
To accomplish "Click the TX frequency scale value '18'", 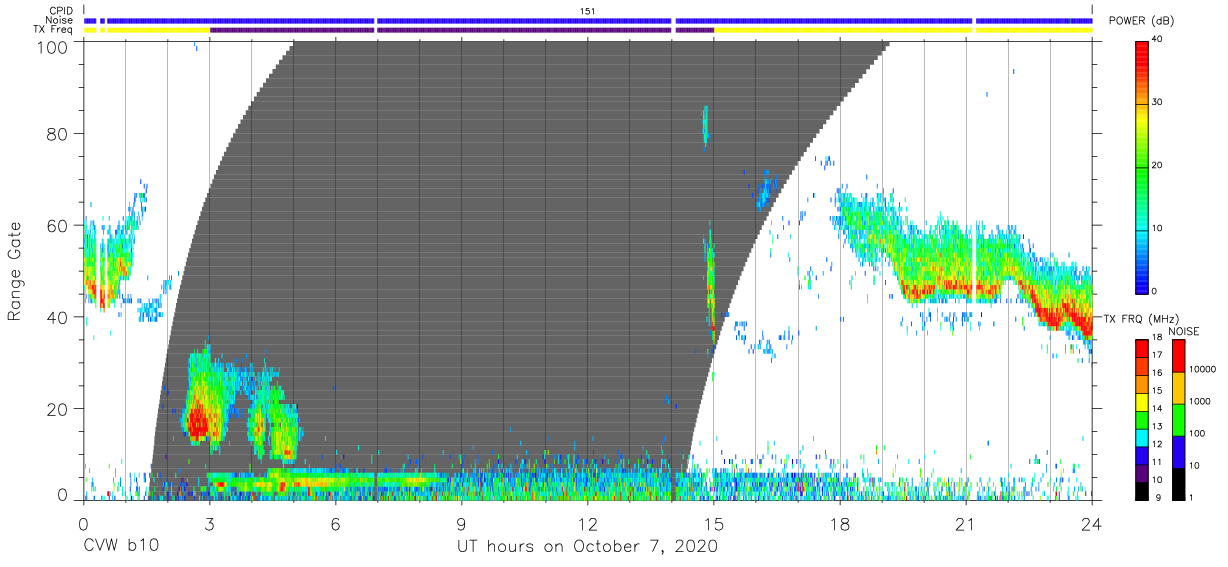I will 1157,339.
